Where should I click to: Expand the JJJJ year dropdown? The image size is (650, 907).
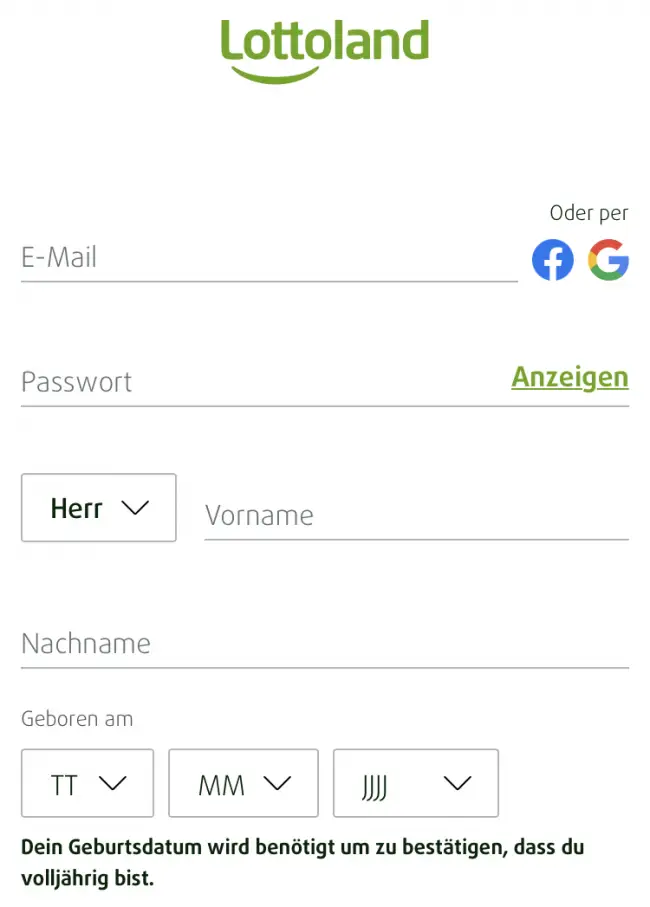click(x=415, y=784)
